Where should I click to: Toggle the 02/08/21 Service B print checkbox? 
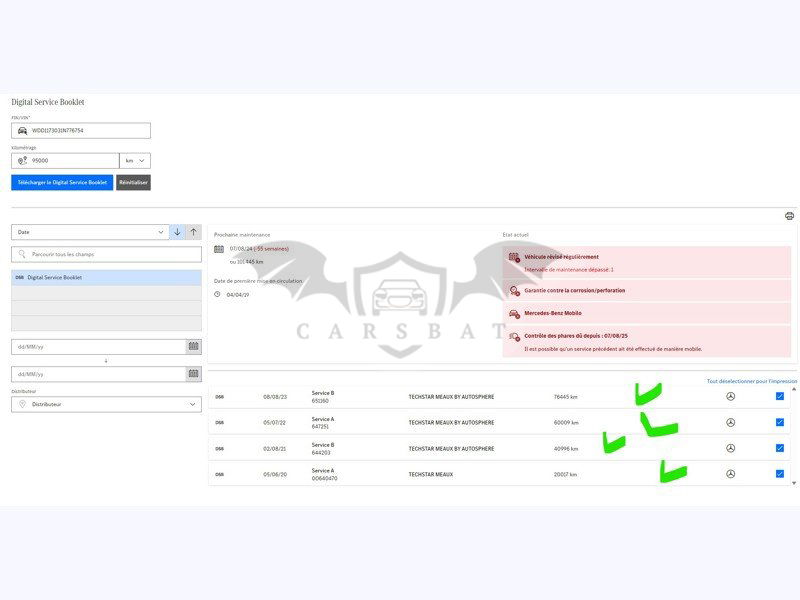[779, 448]
